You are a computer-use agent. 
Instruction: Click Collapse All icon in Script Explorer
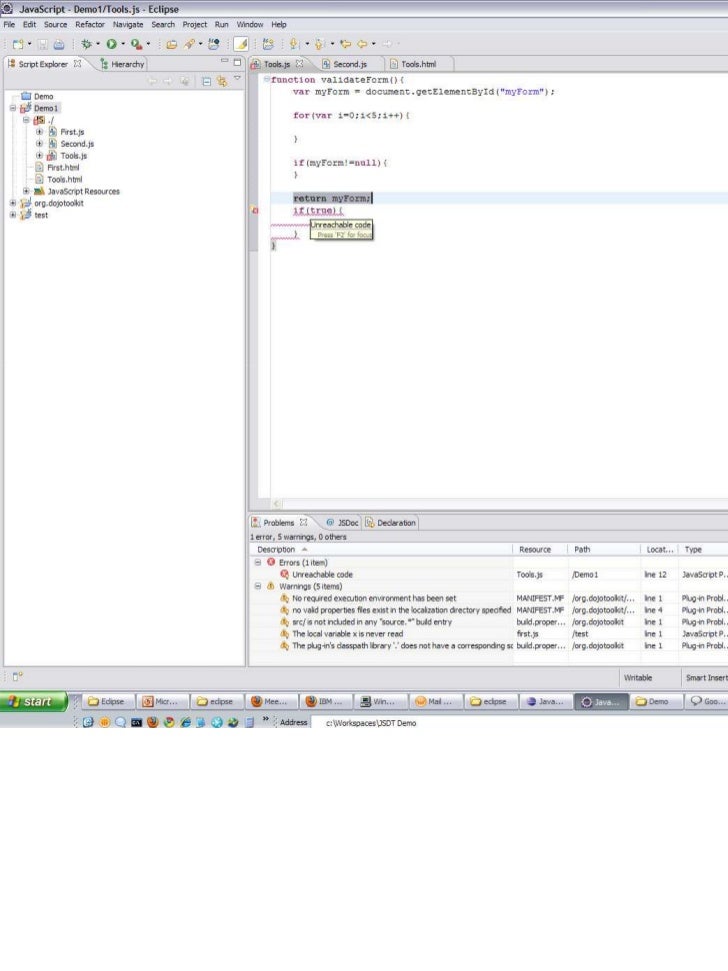(206, 82)
